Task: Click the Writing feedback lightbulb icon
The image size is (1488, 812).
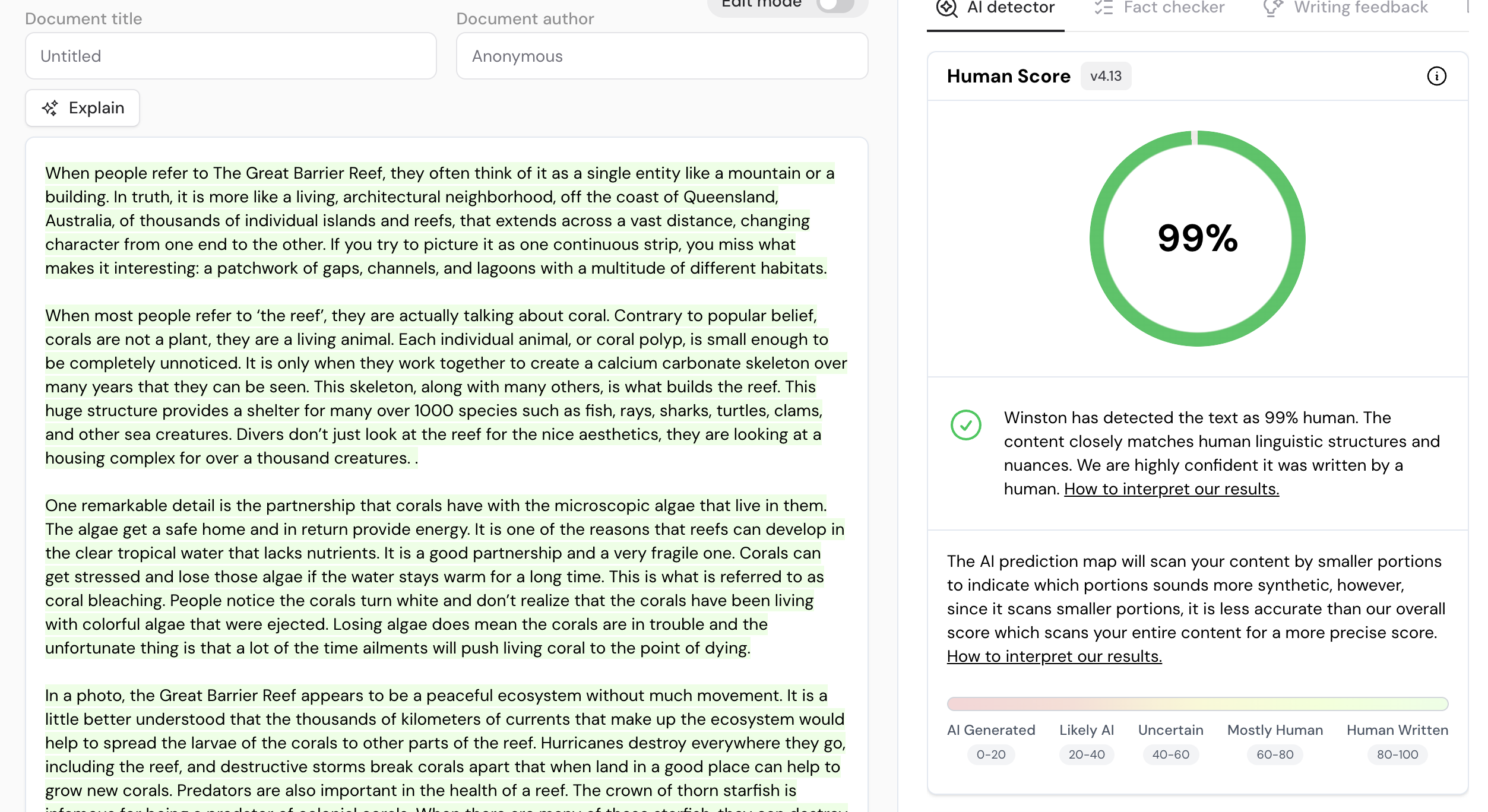Action: [x=1272, y=8]
